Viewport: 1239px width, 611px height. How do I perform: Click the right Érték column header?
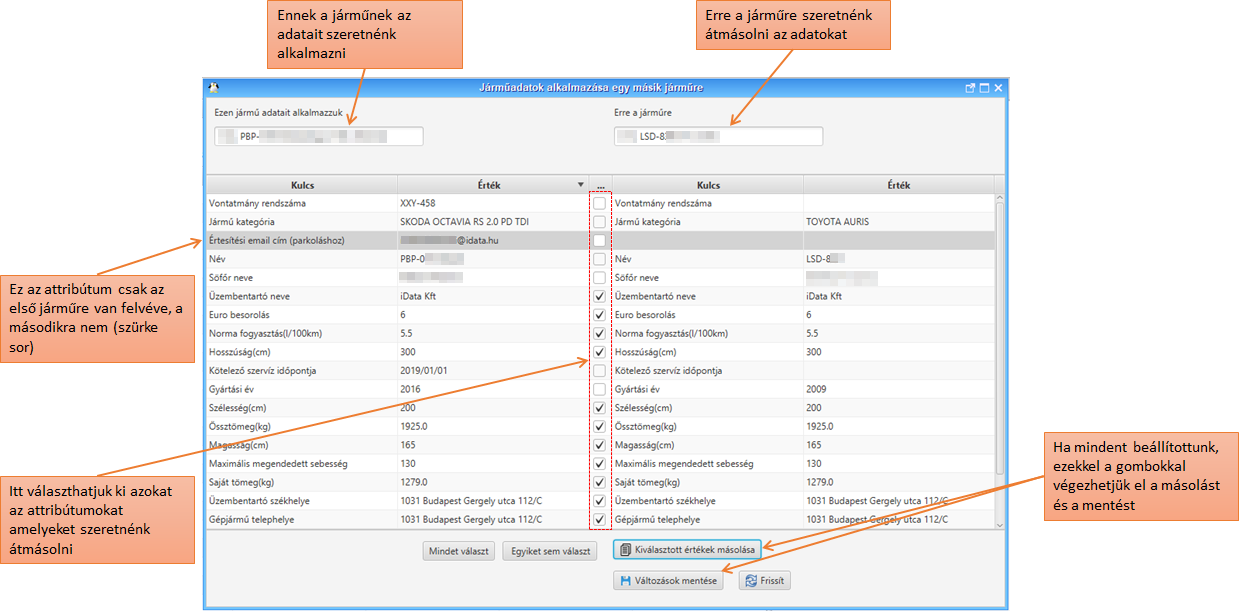897,185
